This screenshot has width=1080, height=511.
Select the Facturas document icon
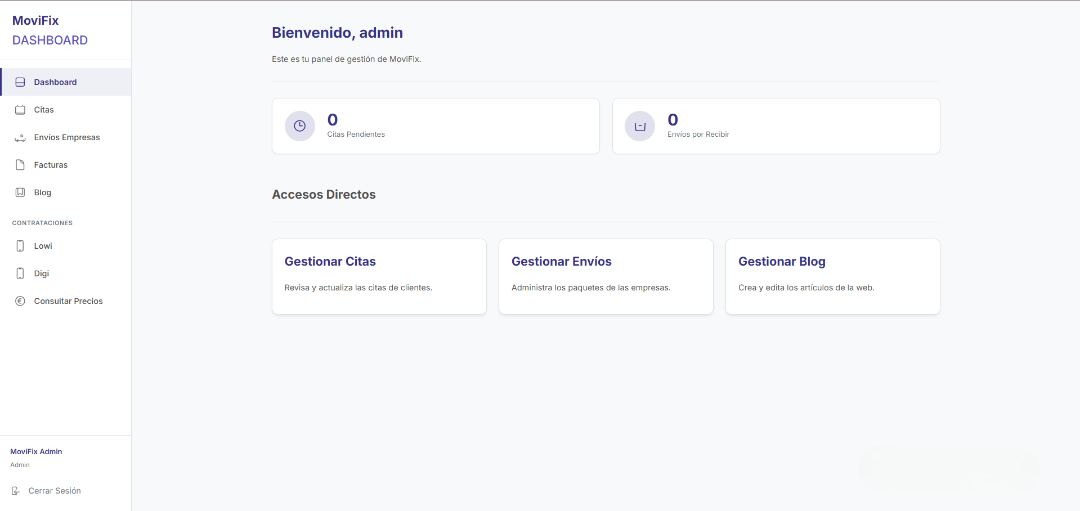(20, 165)
